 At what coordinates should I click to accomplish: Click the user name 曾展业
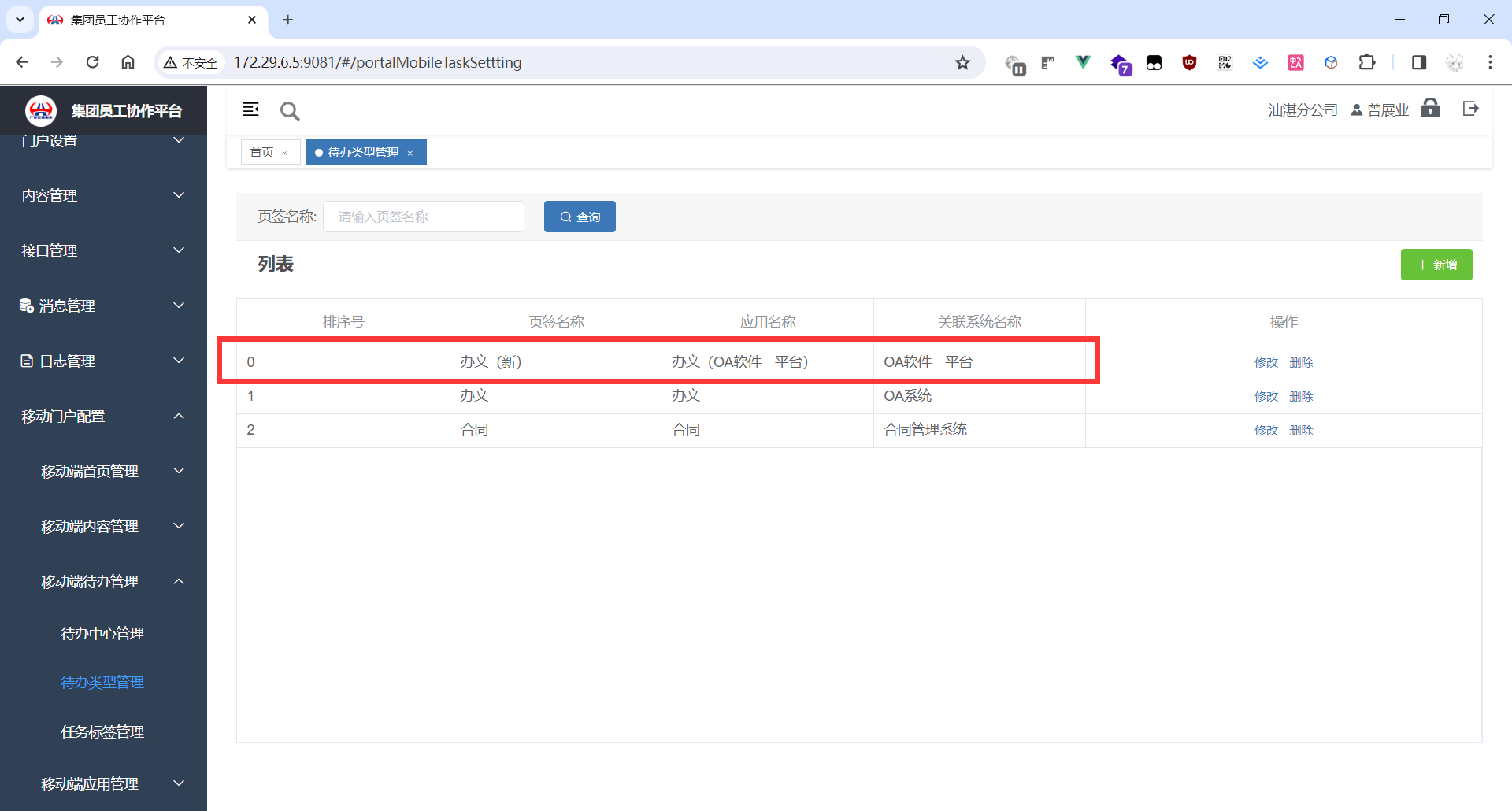pyautogui.click(x=1388, y=110)
